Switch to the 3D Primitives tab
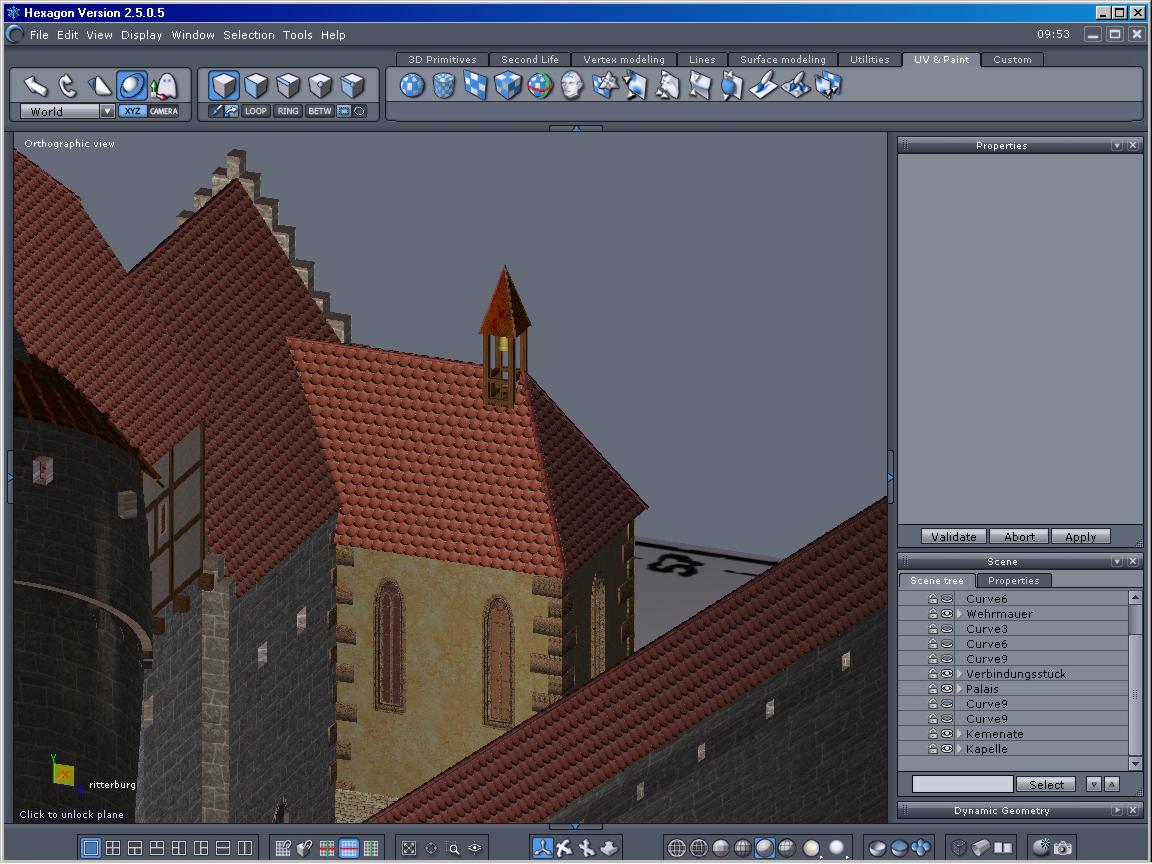Viewport: 1152px width, 864px height. (442, 60)
